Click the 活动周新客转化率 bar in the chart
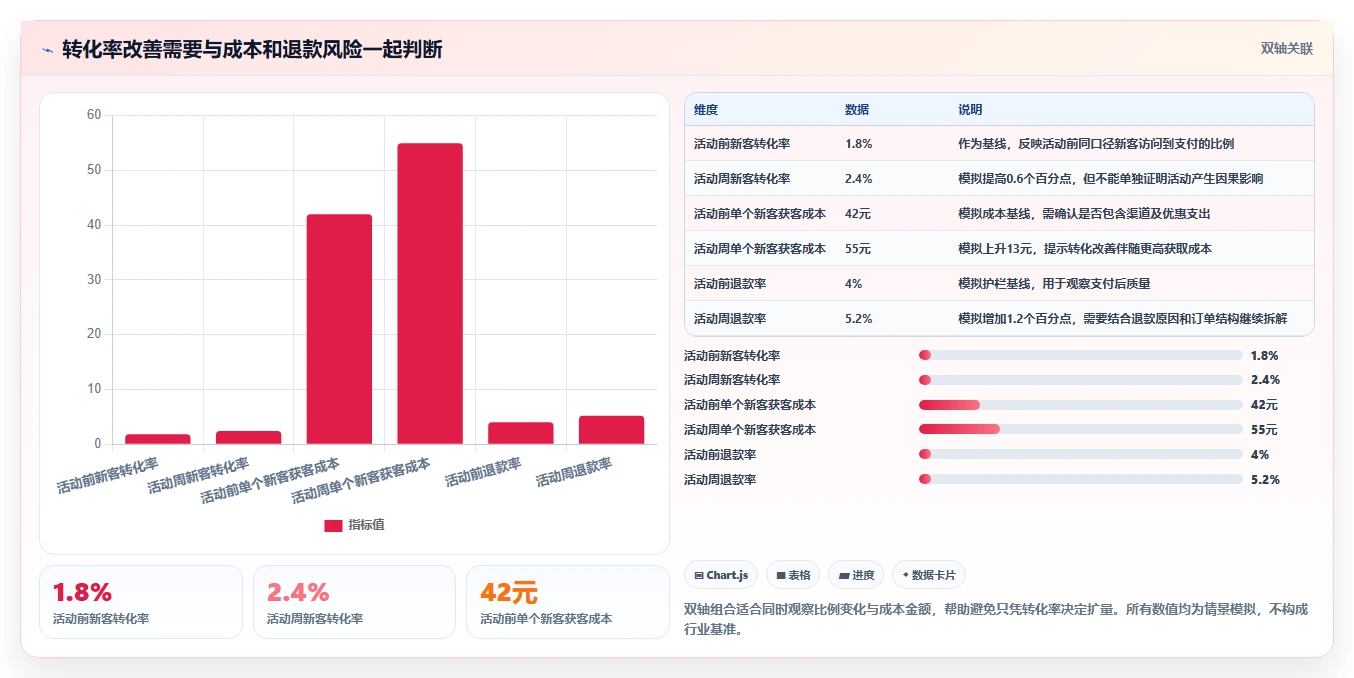The image size is (1354, 678). [x=249, y=437]
